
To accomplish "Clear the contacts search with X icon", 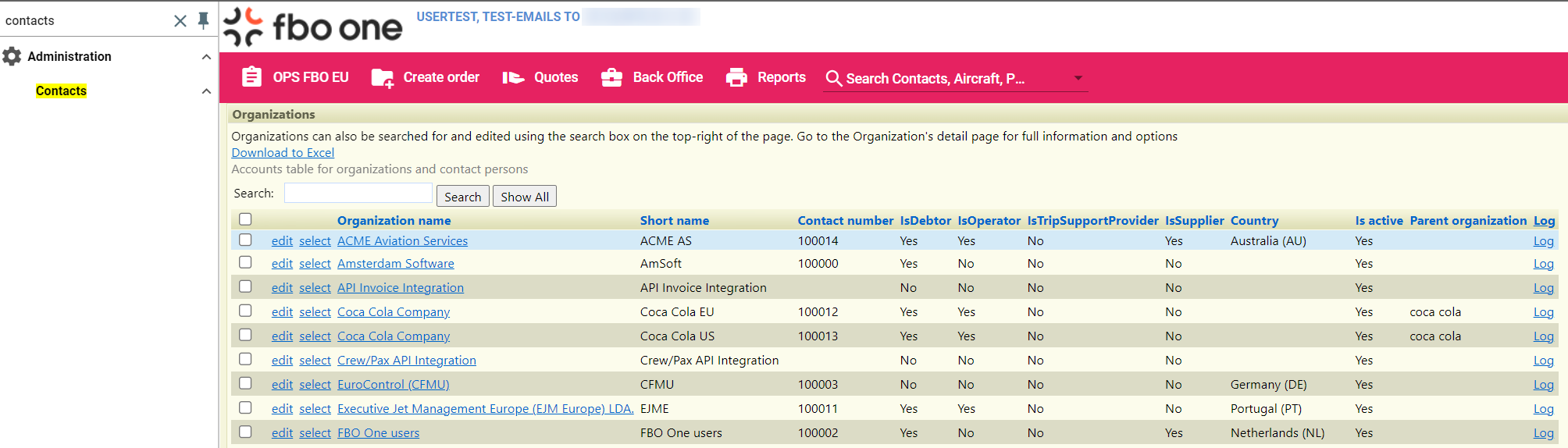I will pyautogui.click(x=180, y=21).
